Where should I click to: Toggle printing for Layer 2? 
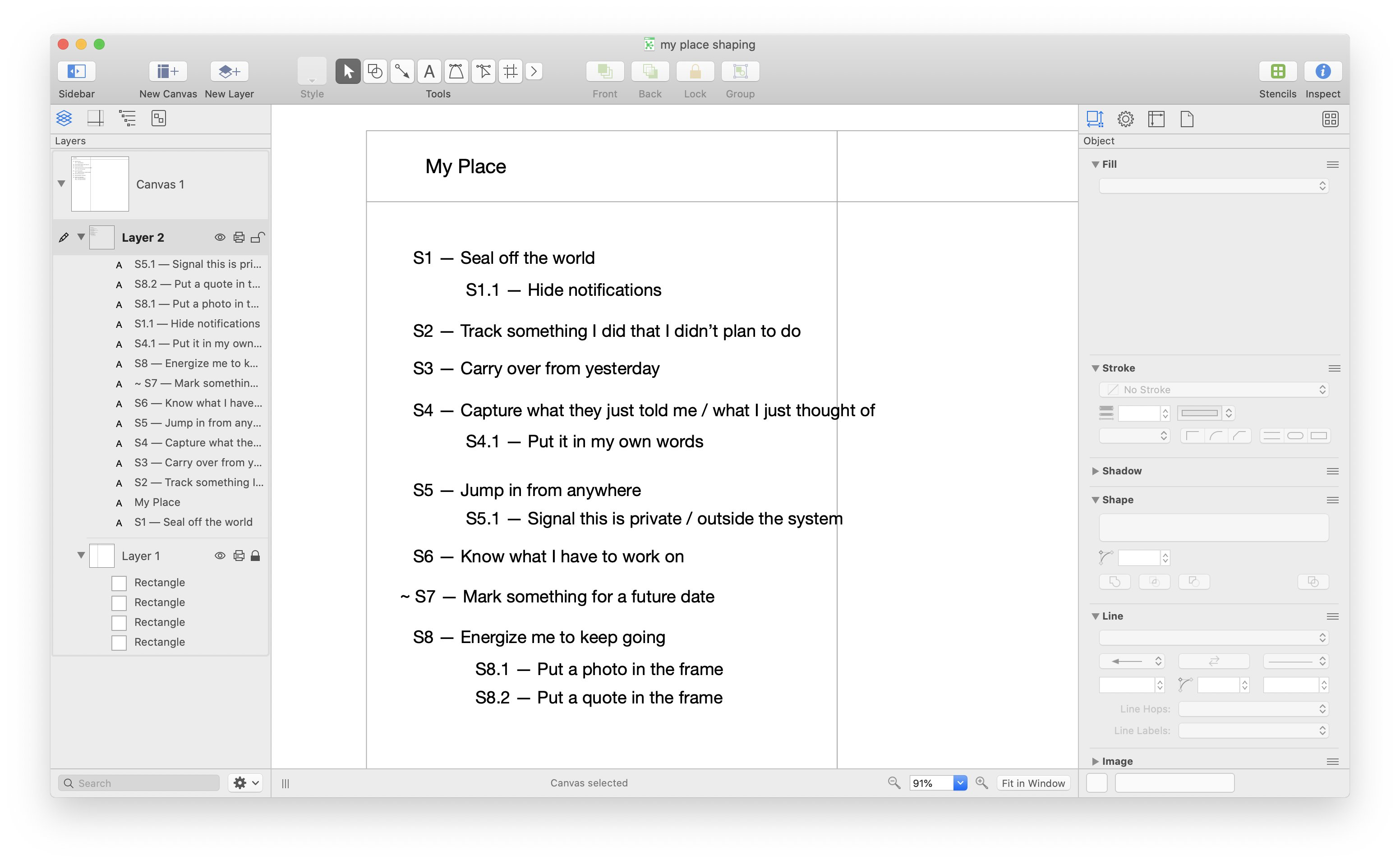[239, 237]
